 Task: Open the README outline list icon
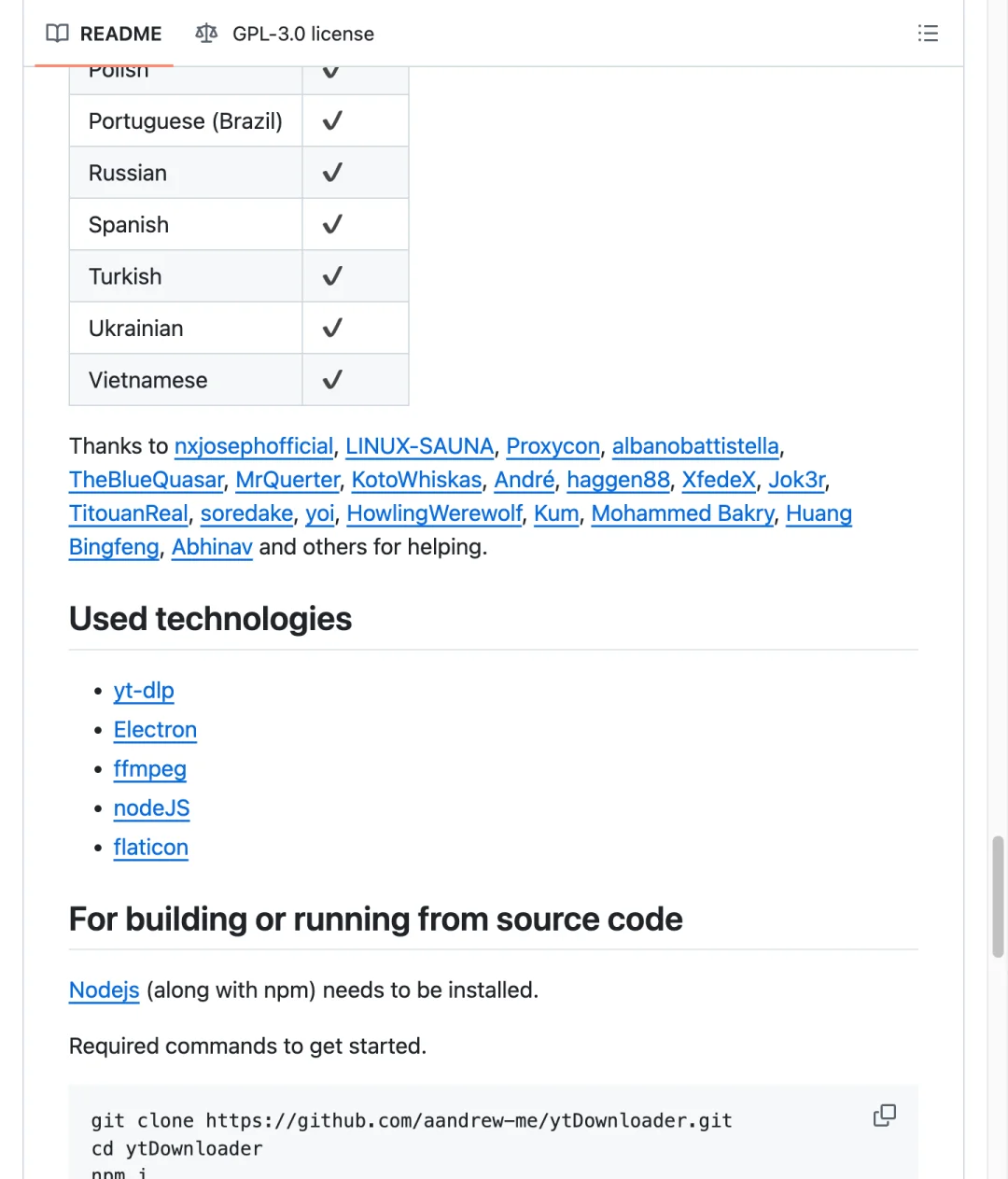(x=928, y=34)
